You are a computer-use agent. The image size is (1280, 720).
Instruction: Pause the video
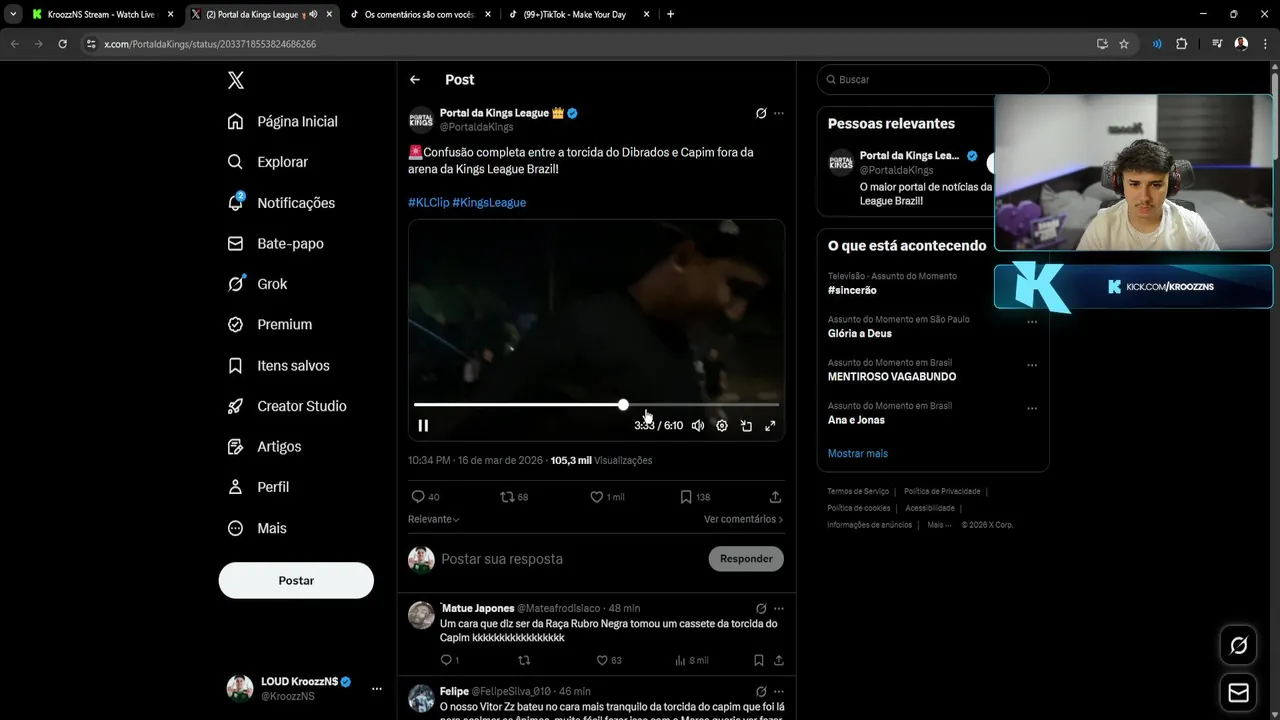pos(423,425)
